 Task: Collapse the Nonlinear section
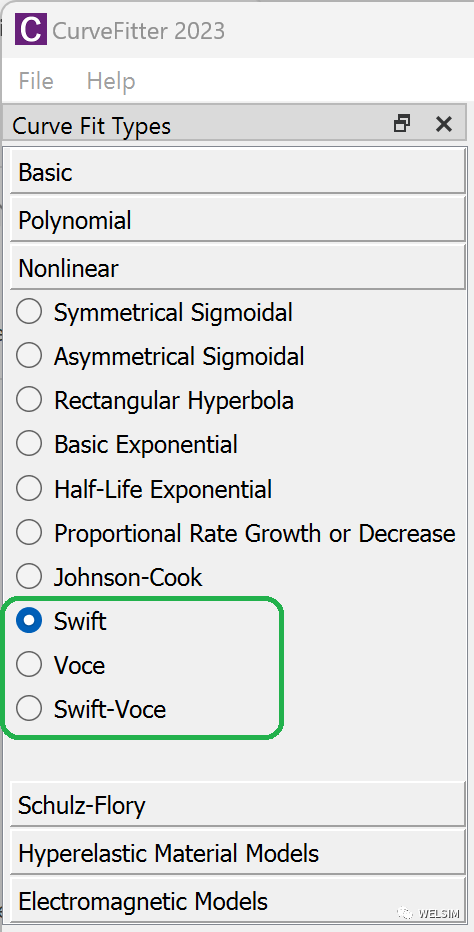coord(237,269)
